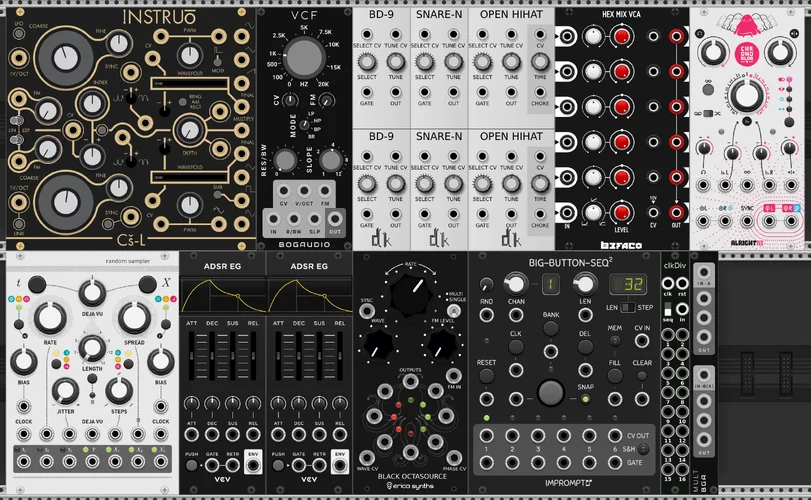Adjust the SPREAD knob on random sampler
Image resolution: width=811 pixels, height=500 pixels.
point(134,318)
